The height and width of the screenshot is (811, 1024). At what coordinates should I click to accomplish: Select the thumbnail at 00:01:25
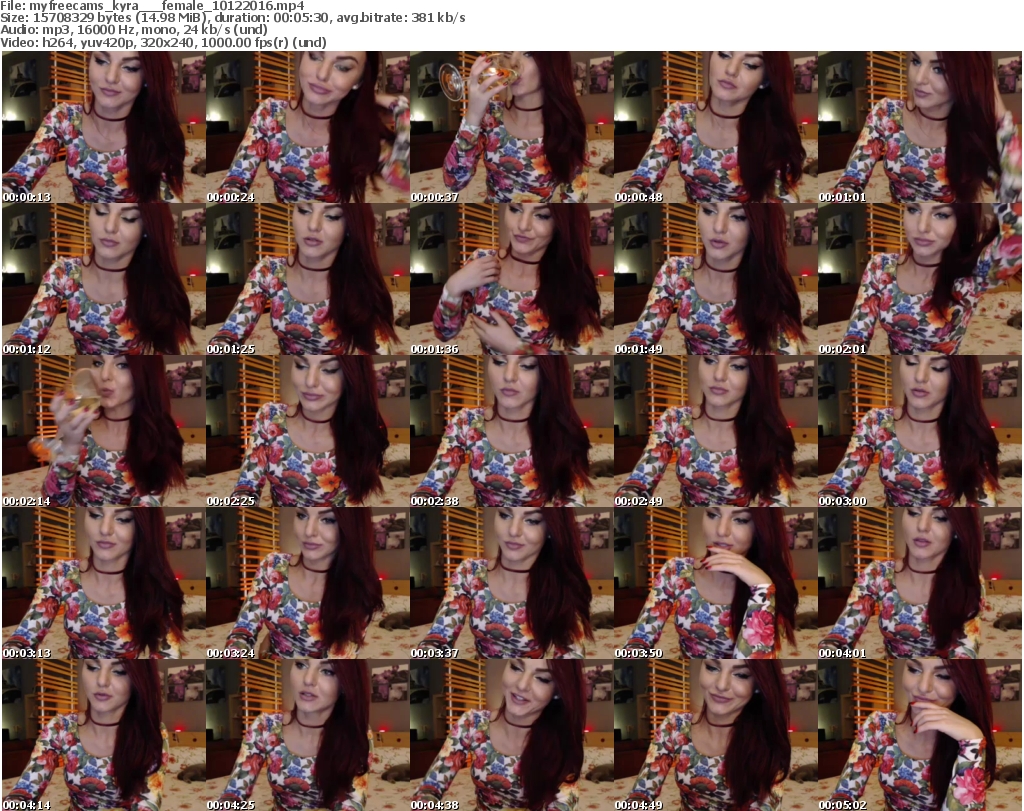[308, 279]
